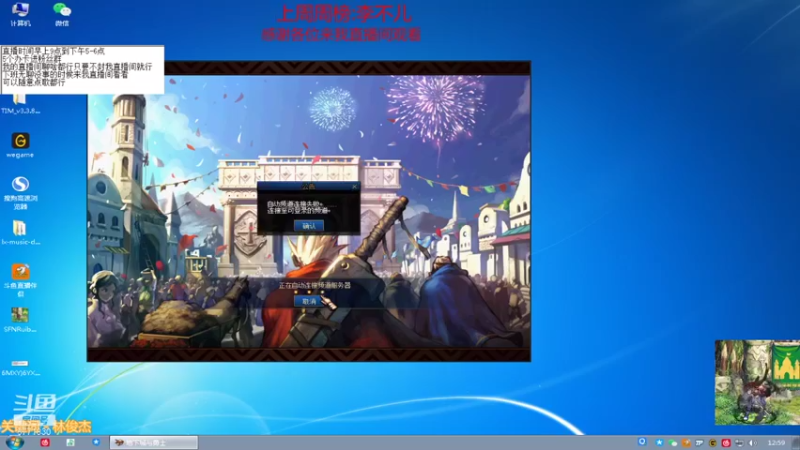Click the red pinned taskbar app icon
The height and width of the screenshot is (450, 800).
coord(45,442)
